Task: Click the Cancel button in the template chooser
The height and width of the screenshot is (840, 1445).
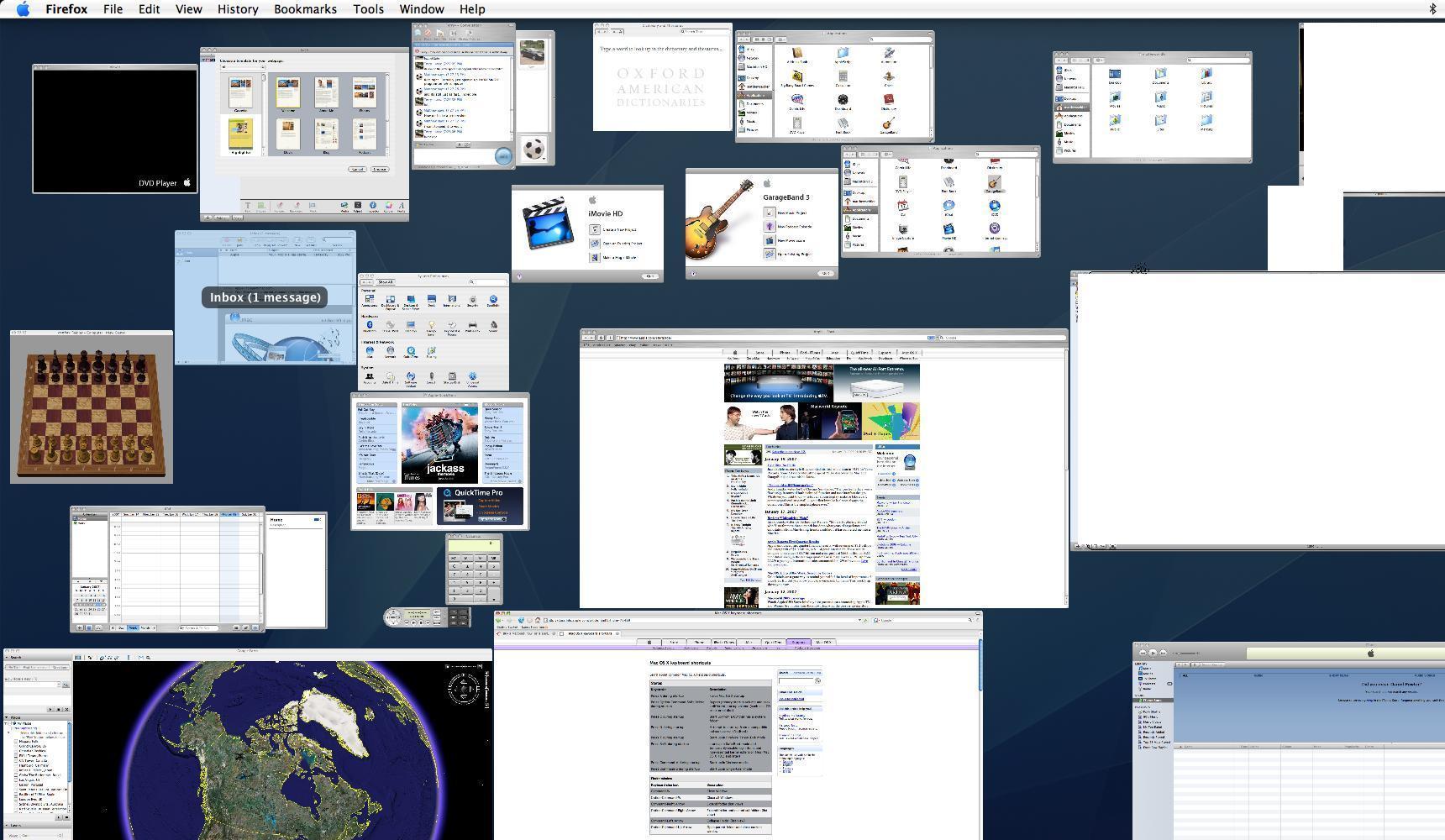Action: coord(357,169)
